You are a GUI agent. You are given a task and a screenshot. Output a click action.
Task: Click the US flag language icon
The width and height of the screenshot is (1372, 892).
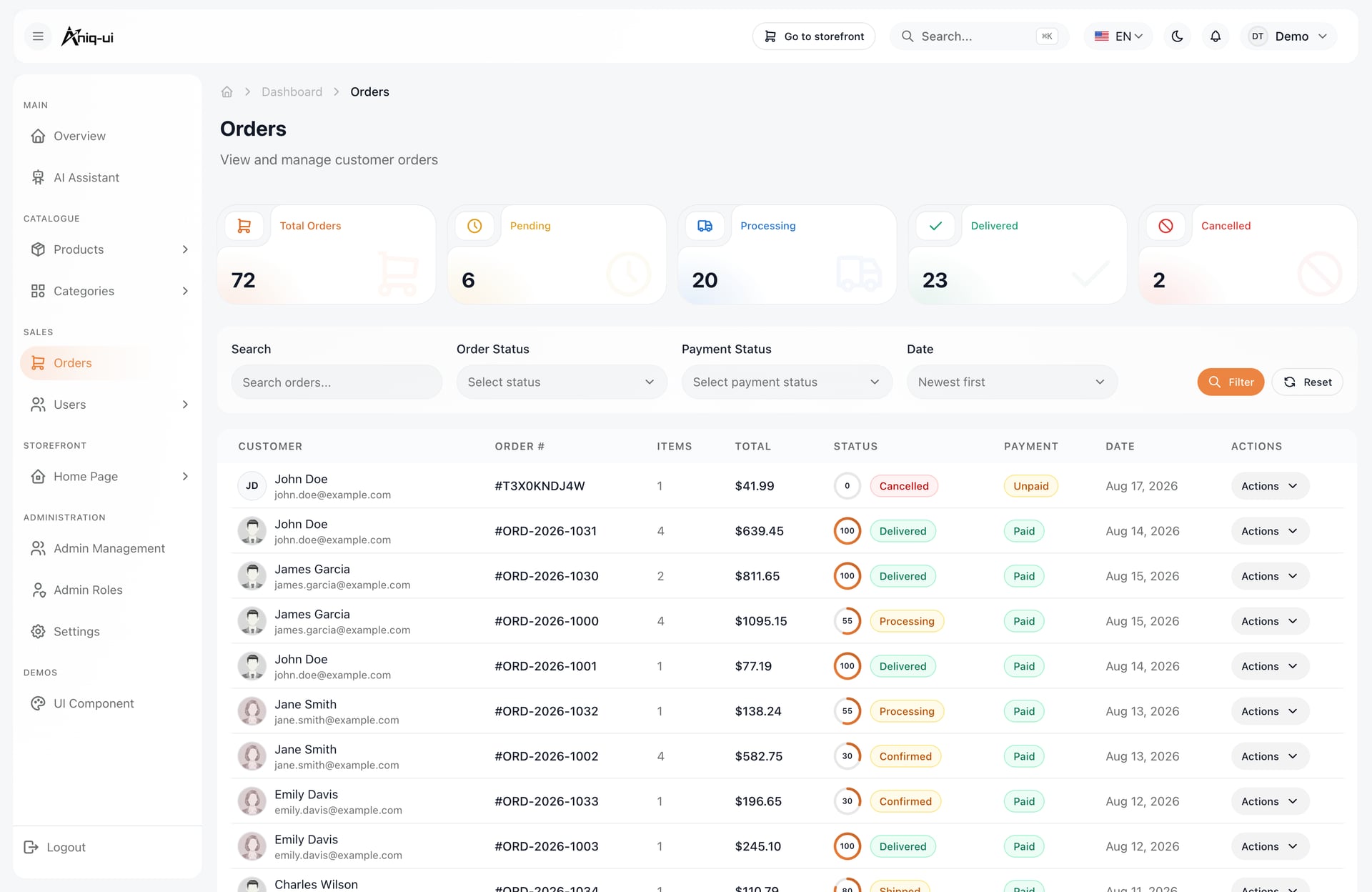[1101, 36]
